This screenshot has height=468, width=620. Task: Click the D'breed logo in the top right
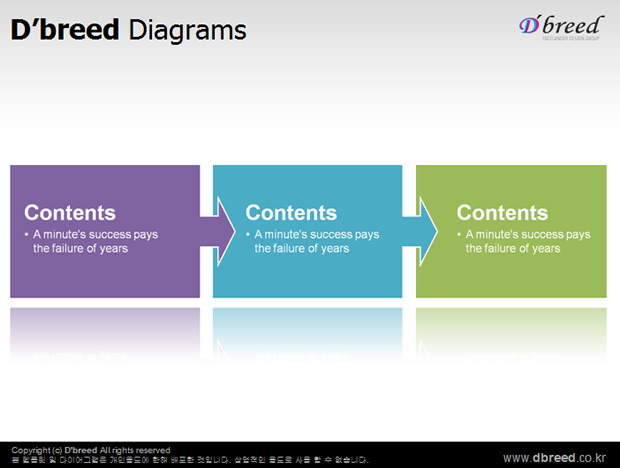[x=561, y=24]
